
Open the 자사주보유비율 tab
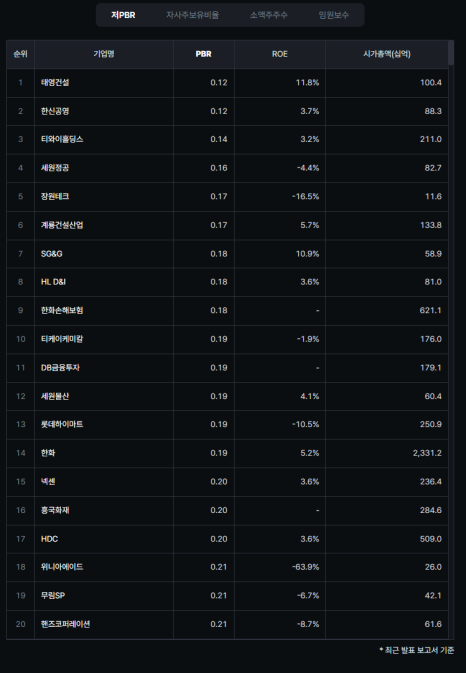click(192, 15)
